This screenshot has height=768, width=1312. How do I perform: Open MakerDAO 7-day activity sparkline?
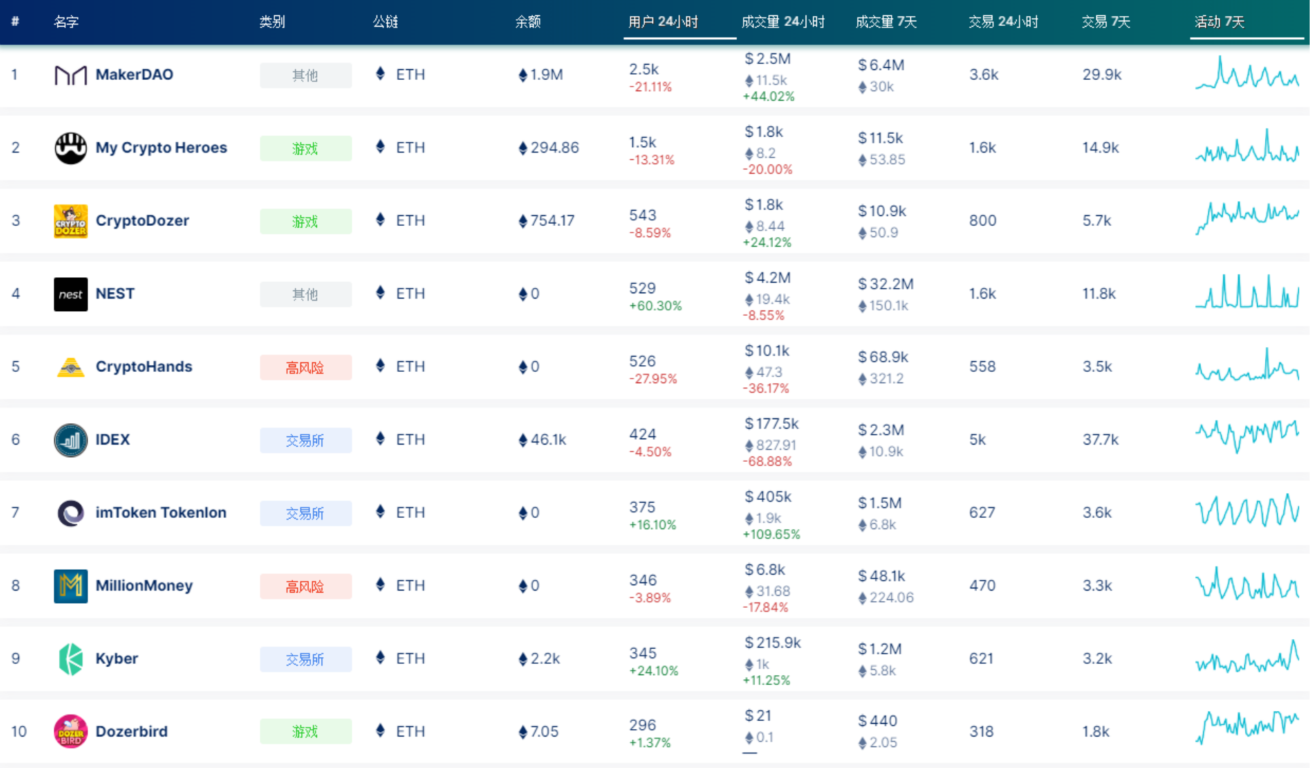coord(1247,74)
